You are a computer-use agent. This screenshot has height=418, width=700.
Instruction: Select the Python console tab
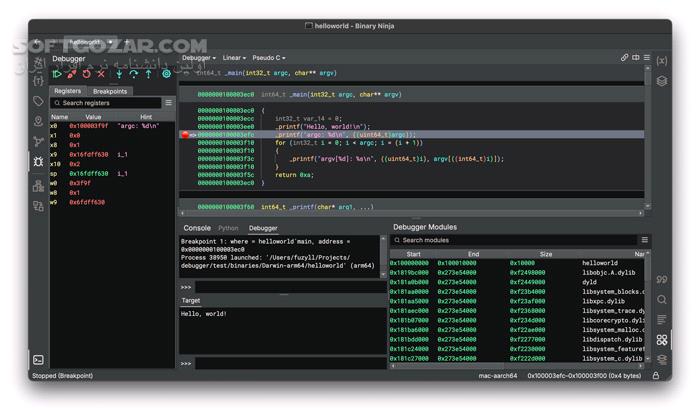coord(228,228)
